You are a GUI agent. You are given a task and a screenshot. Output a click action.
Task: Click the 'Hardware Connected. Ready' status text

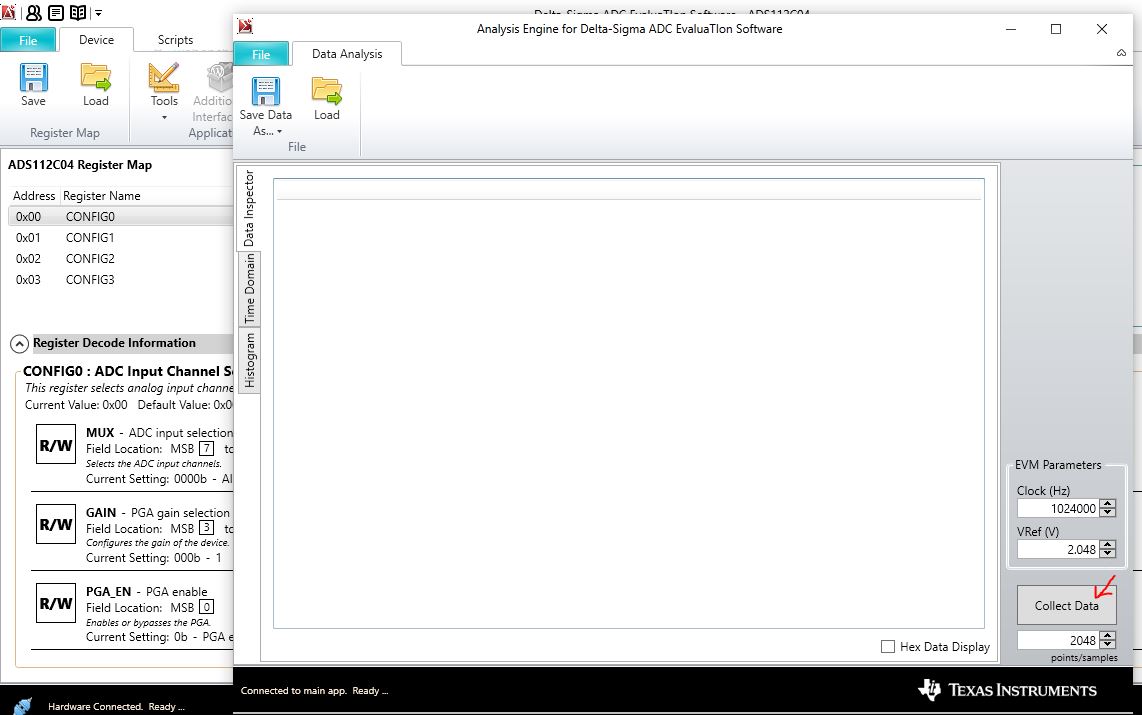pos(117,706)
